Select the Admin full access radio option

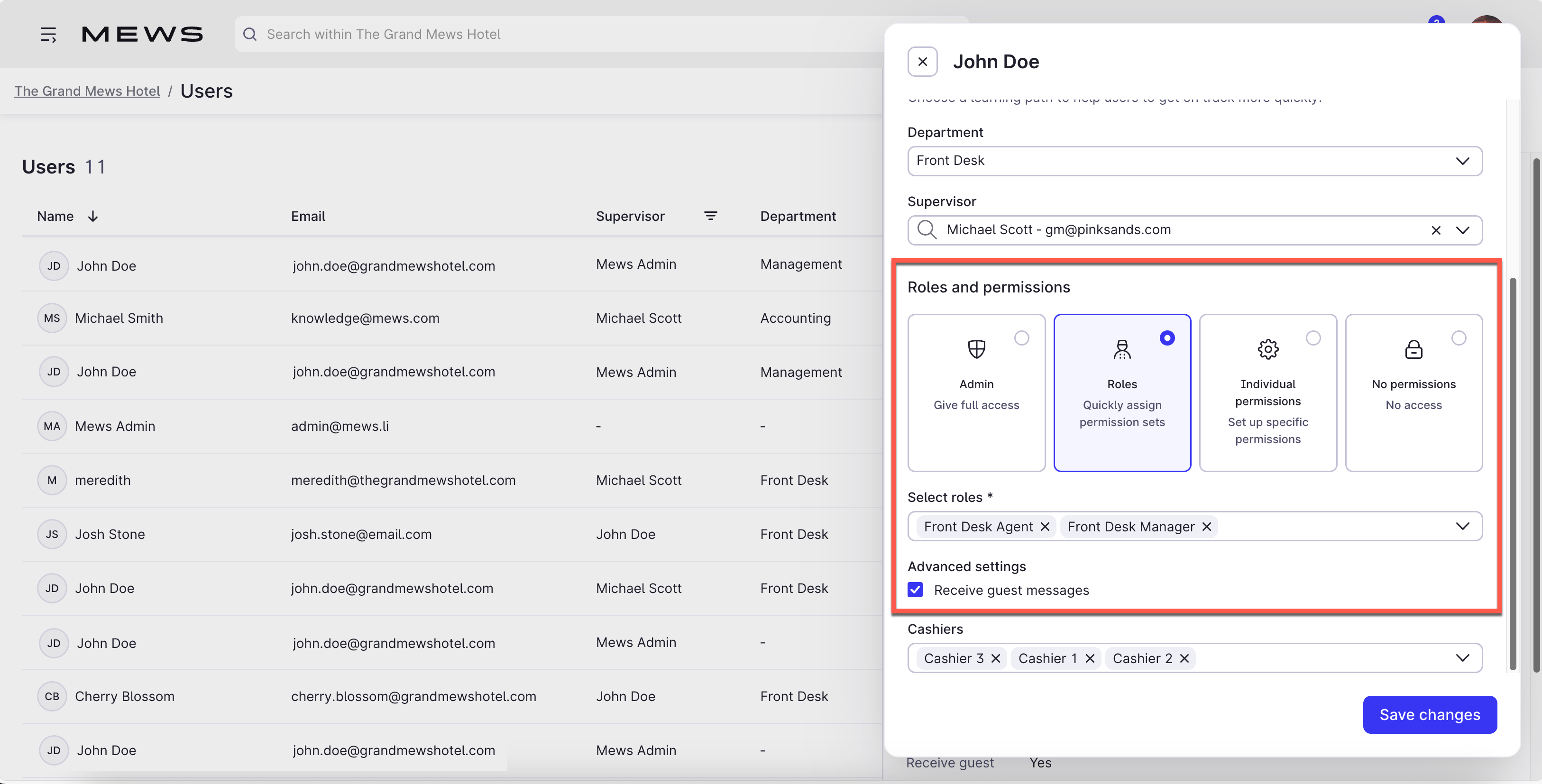[1021, 338]
